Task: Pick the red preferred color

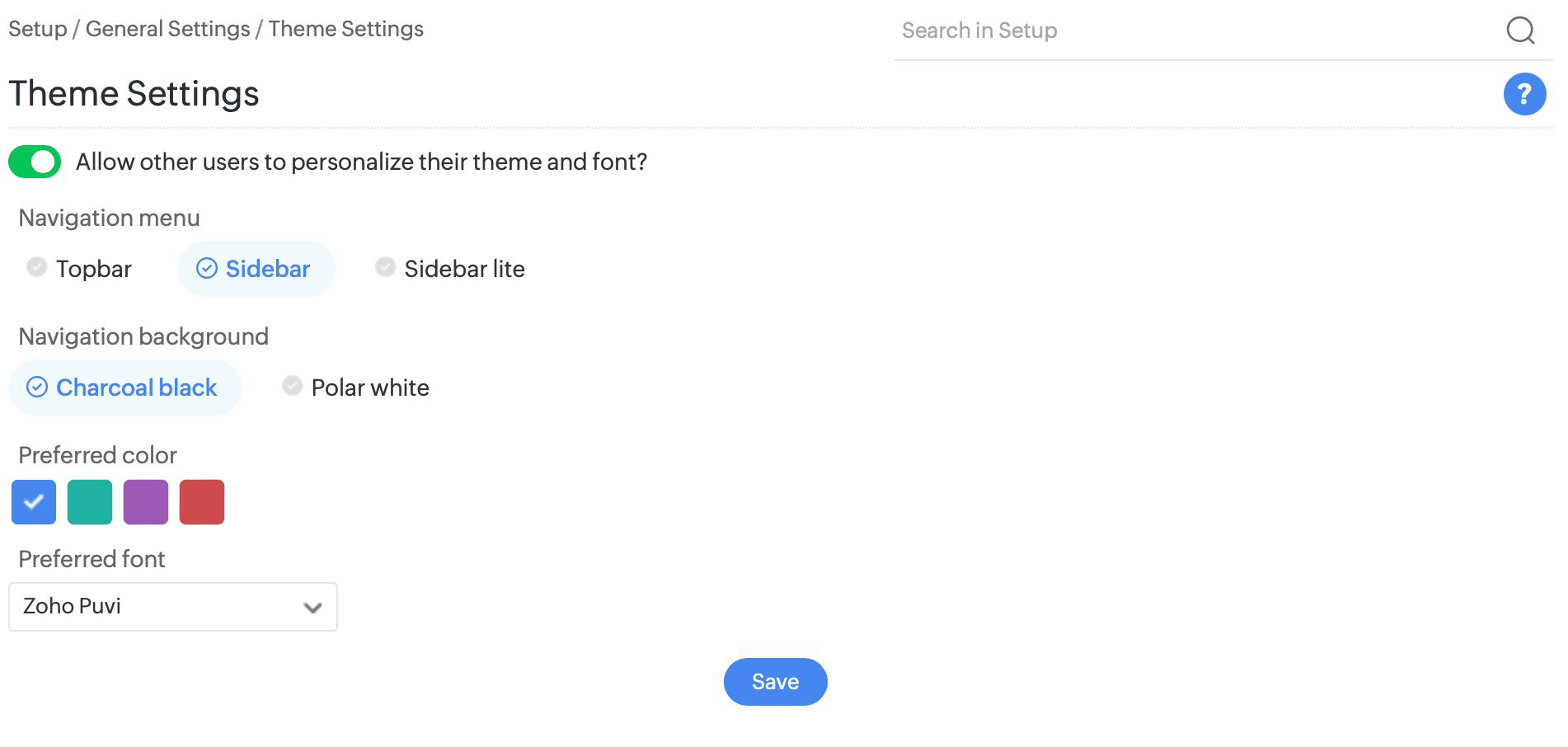Action: pyautogui.click(x=202, y=502)
